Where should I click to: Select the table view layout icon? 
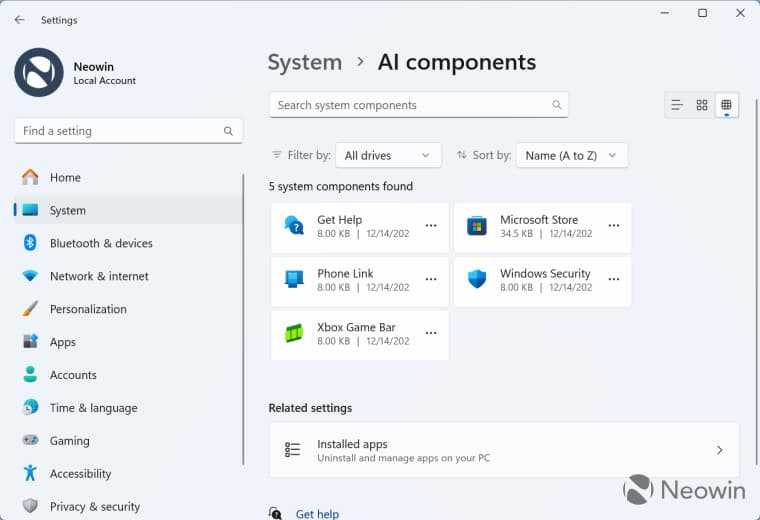727,105
